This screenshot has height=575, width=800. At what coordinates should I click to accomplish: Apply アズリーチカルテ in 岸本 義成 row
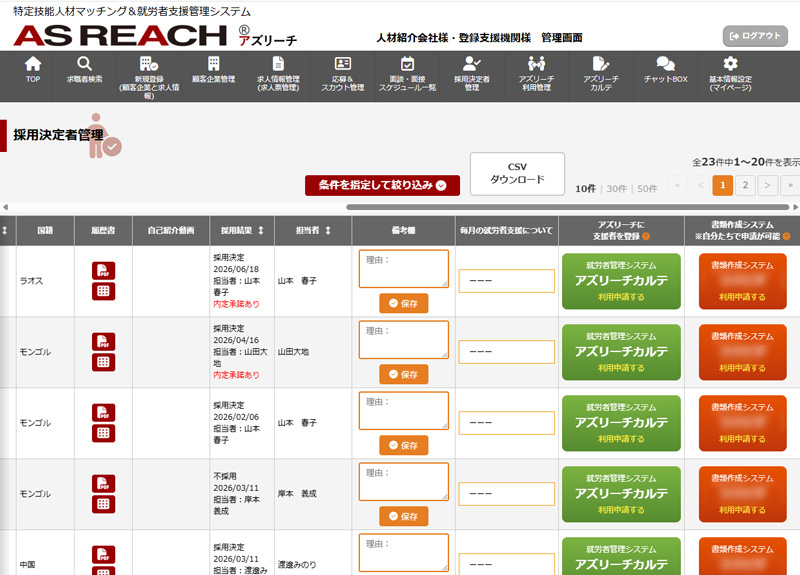[621, 494]
